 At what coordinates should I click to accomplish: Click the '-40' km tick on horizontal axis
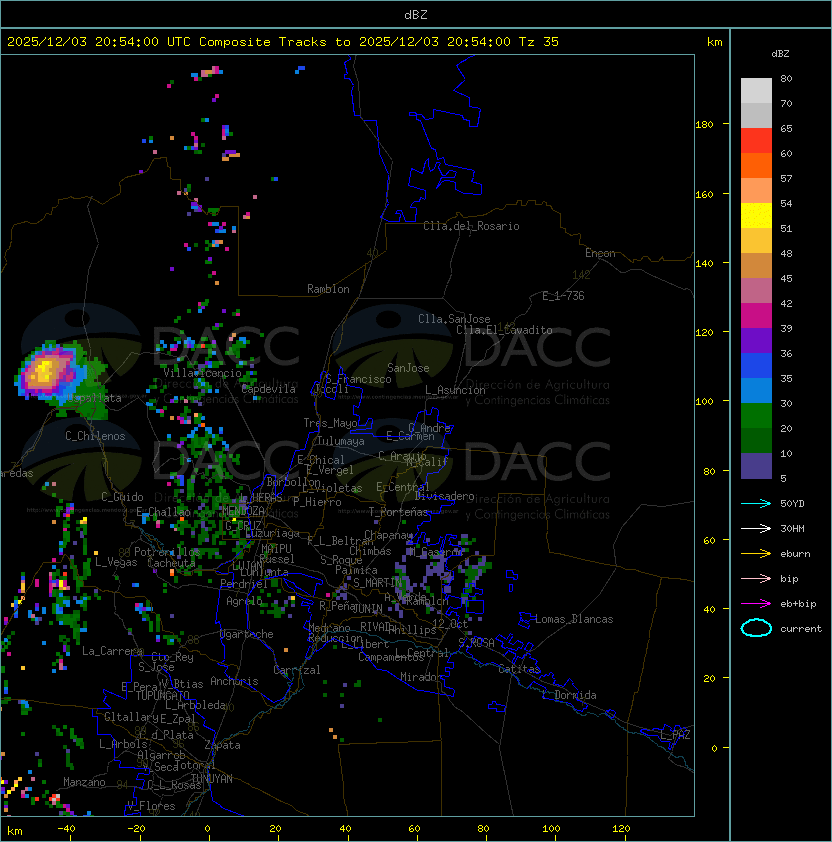pyautogui.click(x=66, y=829)
